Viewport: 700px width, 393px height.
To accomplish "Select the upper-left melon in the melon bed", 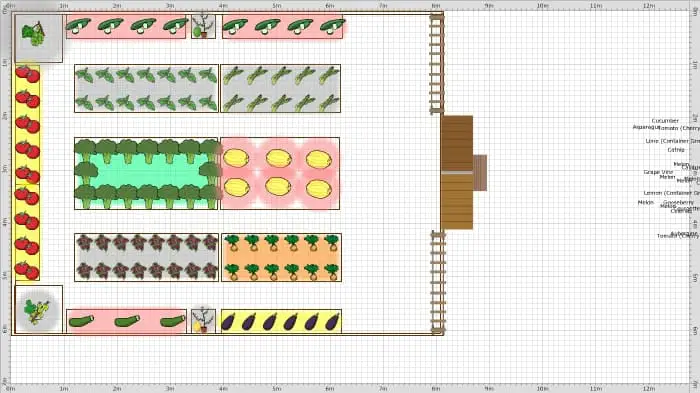I will pyautogui.click(x=236, y=158).
